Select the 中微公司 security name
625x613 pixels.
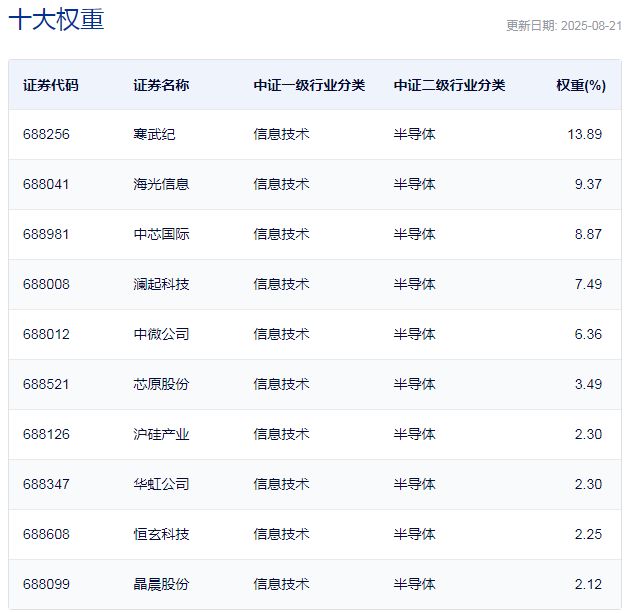(161, 334)
